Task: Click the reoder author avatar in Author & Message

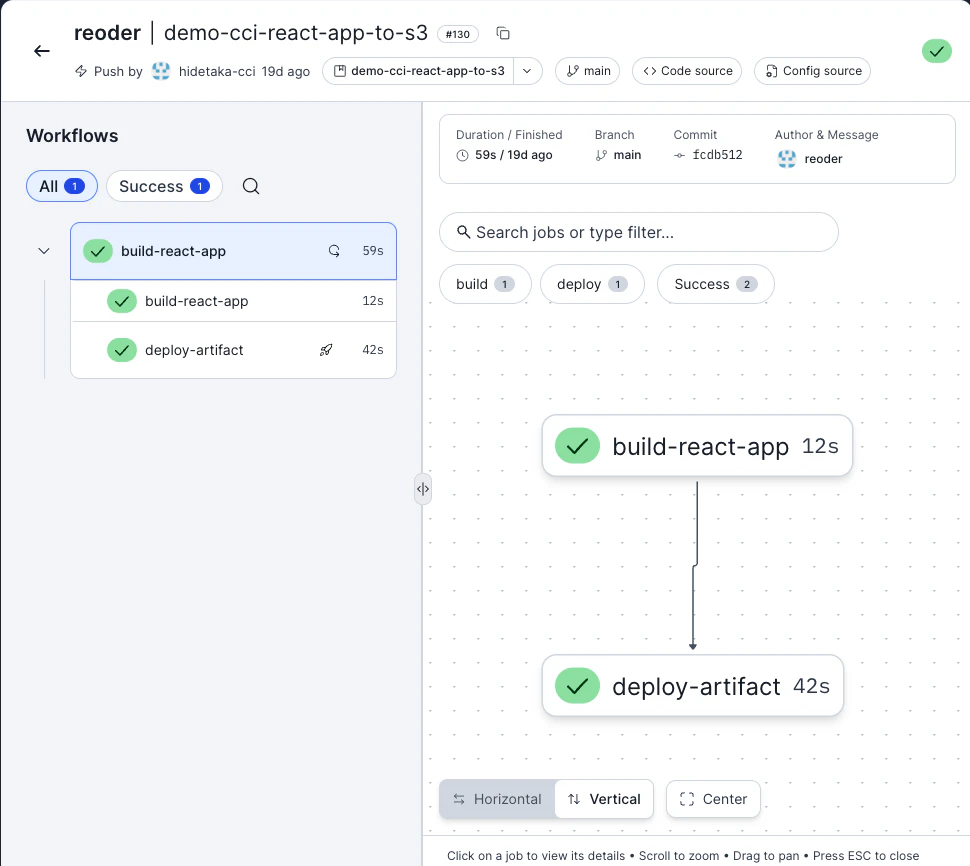Action: pos(786,159)
